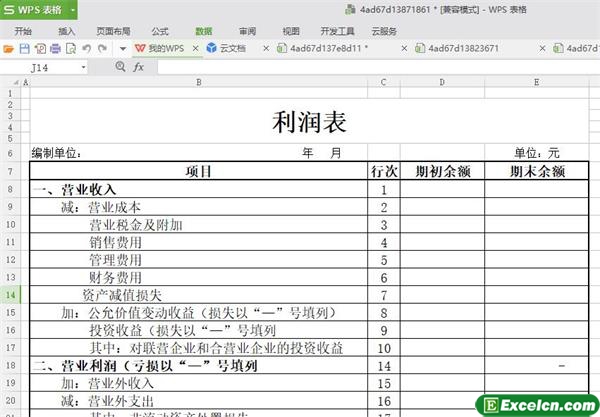The image size is (600, 417).
Task: Open the WPS 表格 button dropdown arrow
Action: click(x=72, y=10)
